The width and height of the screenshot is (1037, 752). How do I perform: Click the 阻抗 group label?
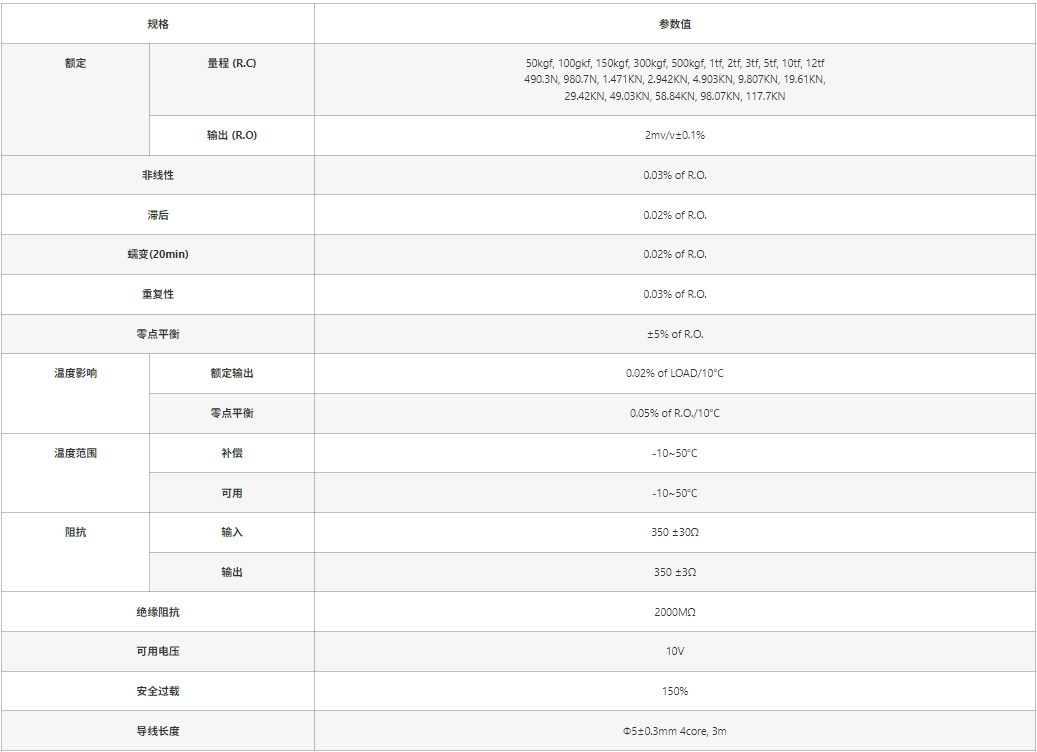click(x=76, y=532)
